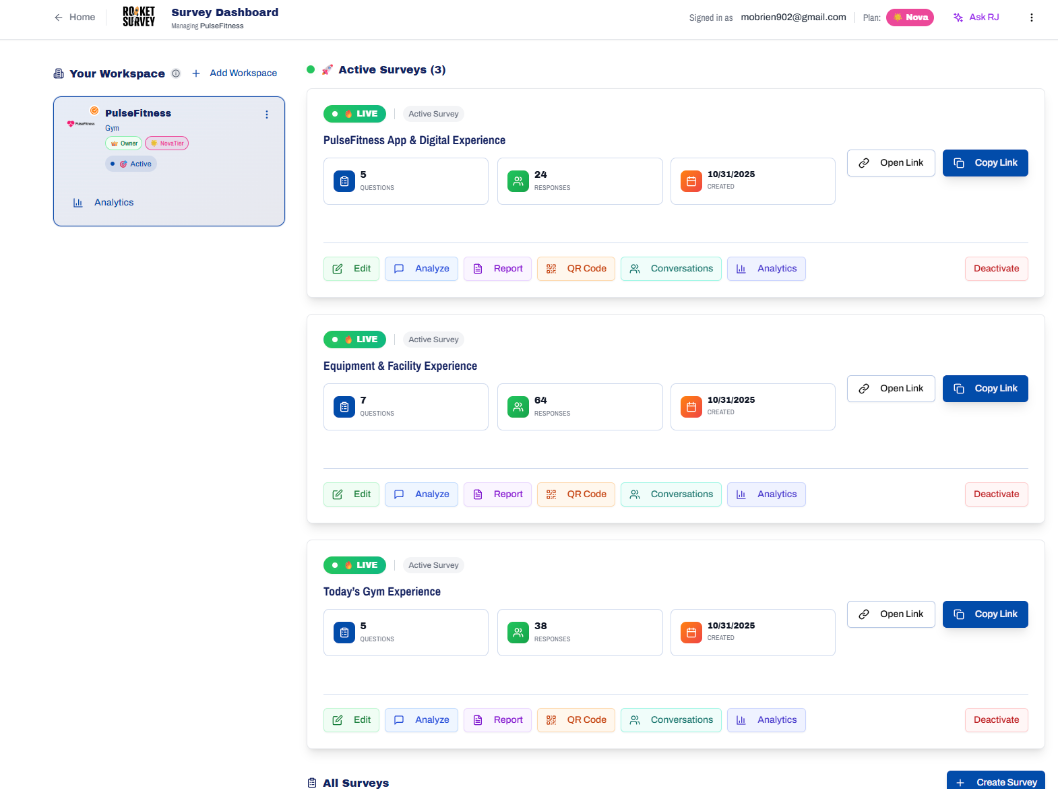Click the pink Nova plan badge
Screen dimensions: 1058x789
[x=909, y=17]
